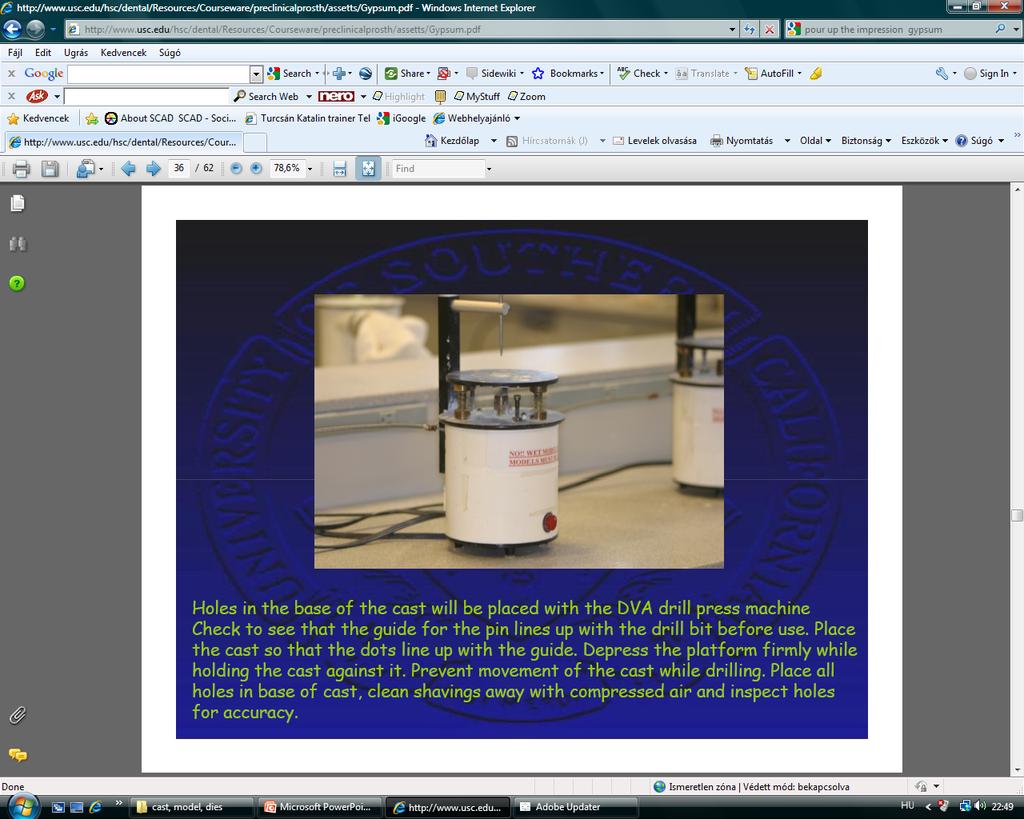Toggle fit one full page icon
Screen dimensions: 1024x819
(x=368, y=169)
